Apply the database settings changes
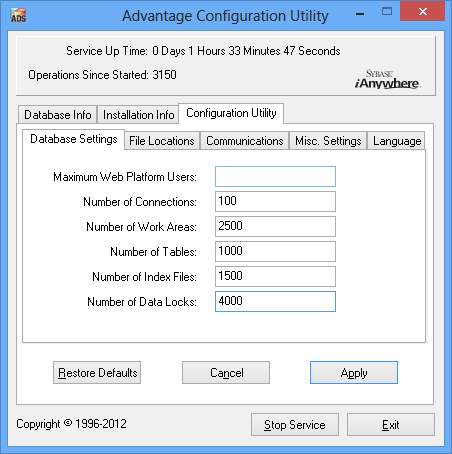The image size is (452, 454). pyautogui.click(x=354, y=373)
